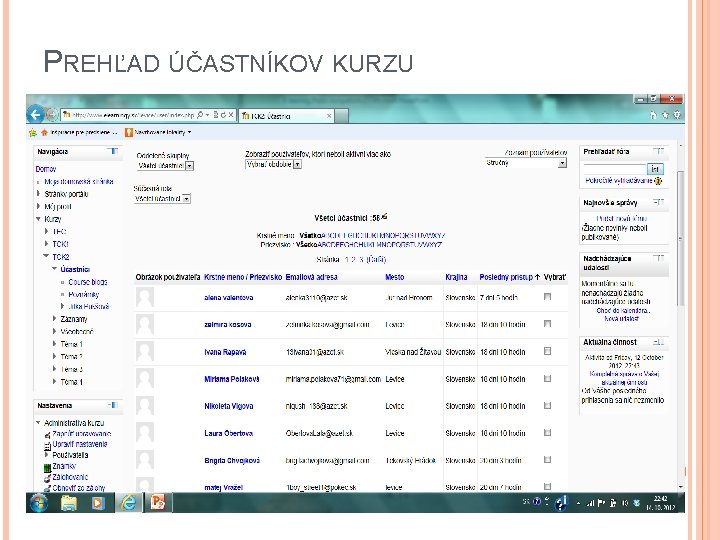Click Známky grades icon in settings

(x=47, y=467)
